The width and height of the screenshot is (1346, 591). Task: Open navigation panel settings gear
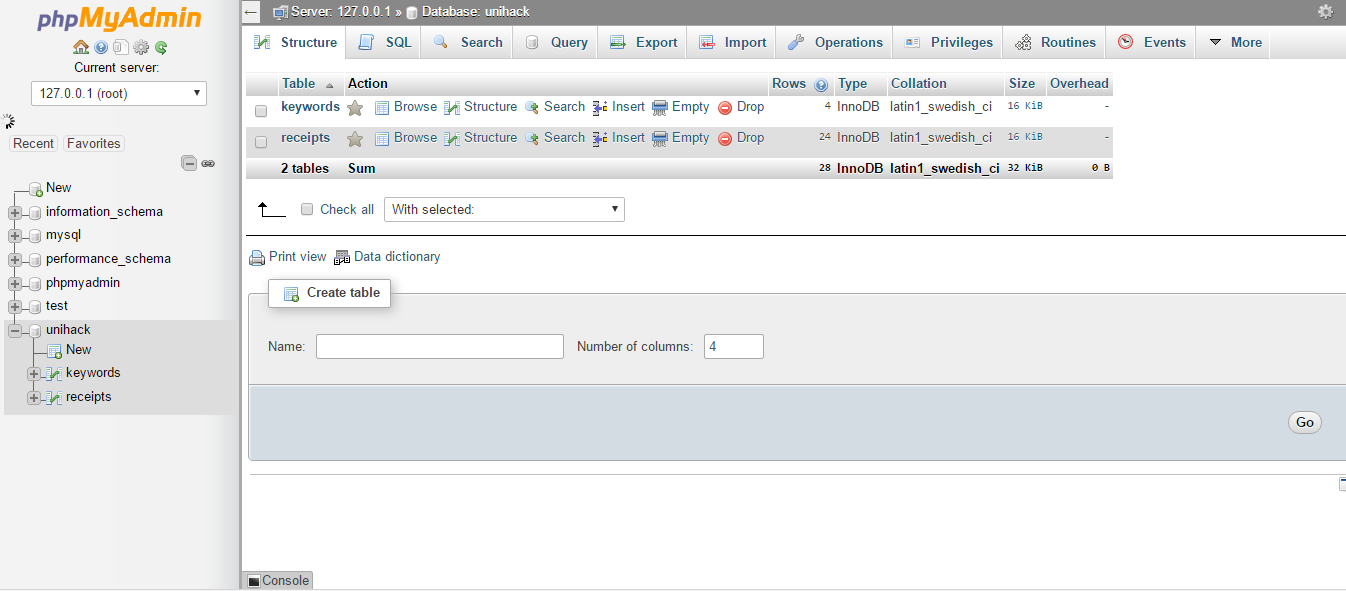(141, 47)
